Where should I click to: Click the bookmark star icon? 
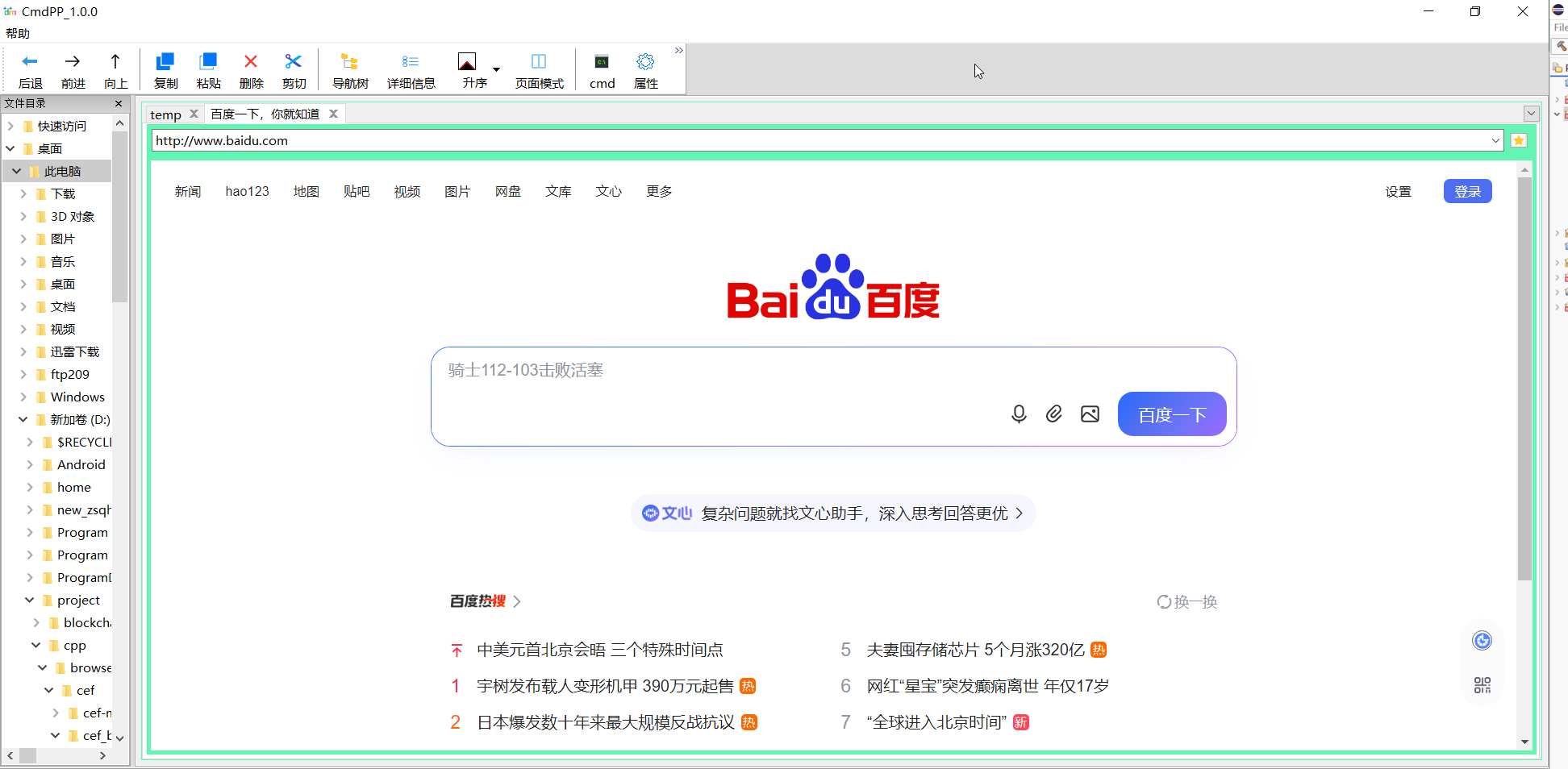click(1519, 140)
